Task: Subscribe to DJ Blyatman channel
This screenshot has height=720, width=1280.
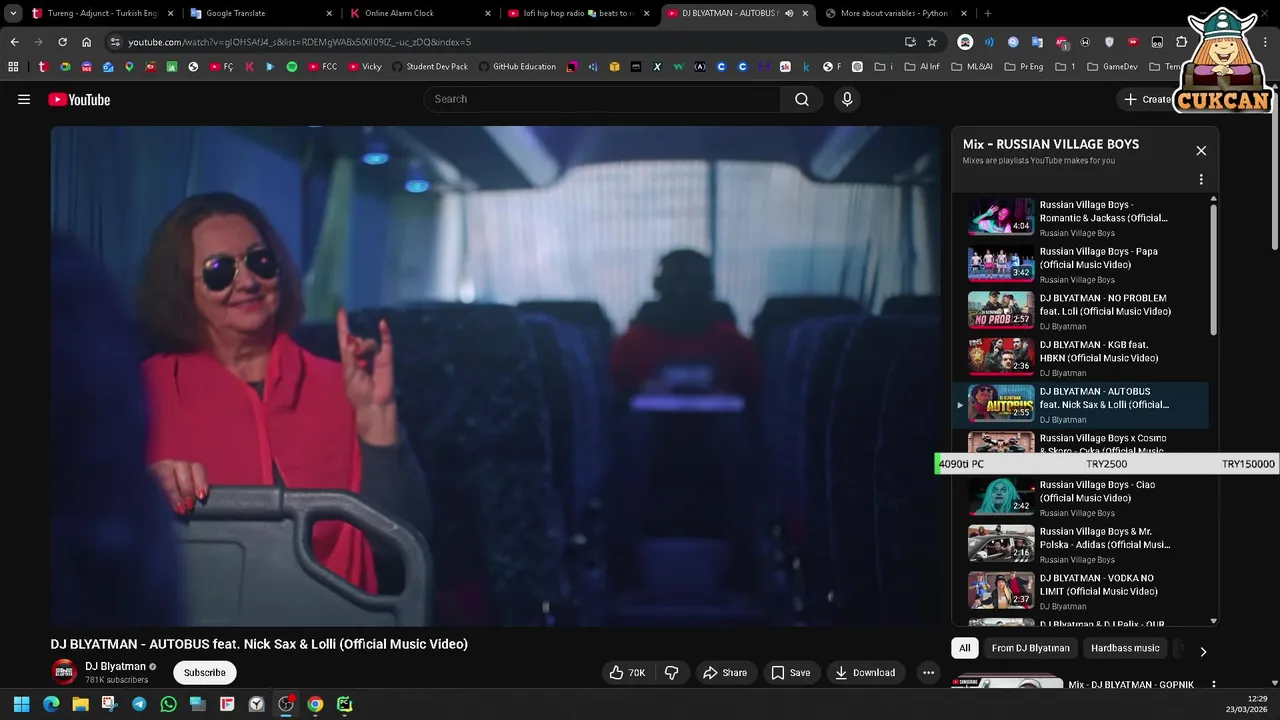Action: click(x=205, y=673)
